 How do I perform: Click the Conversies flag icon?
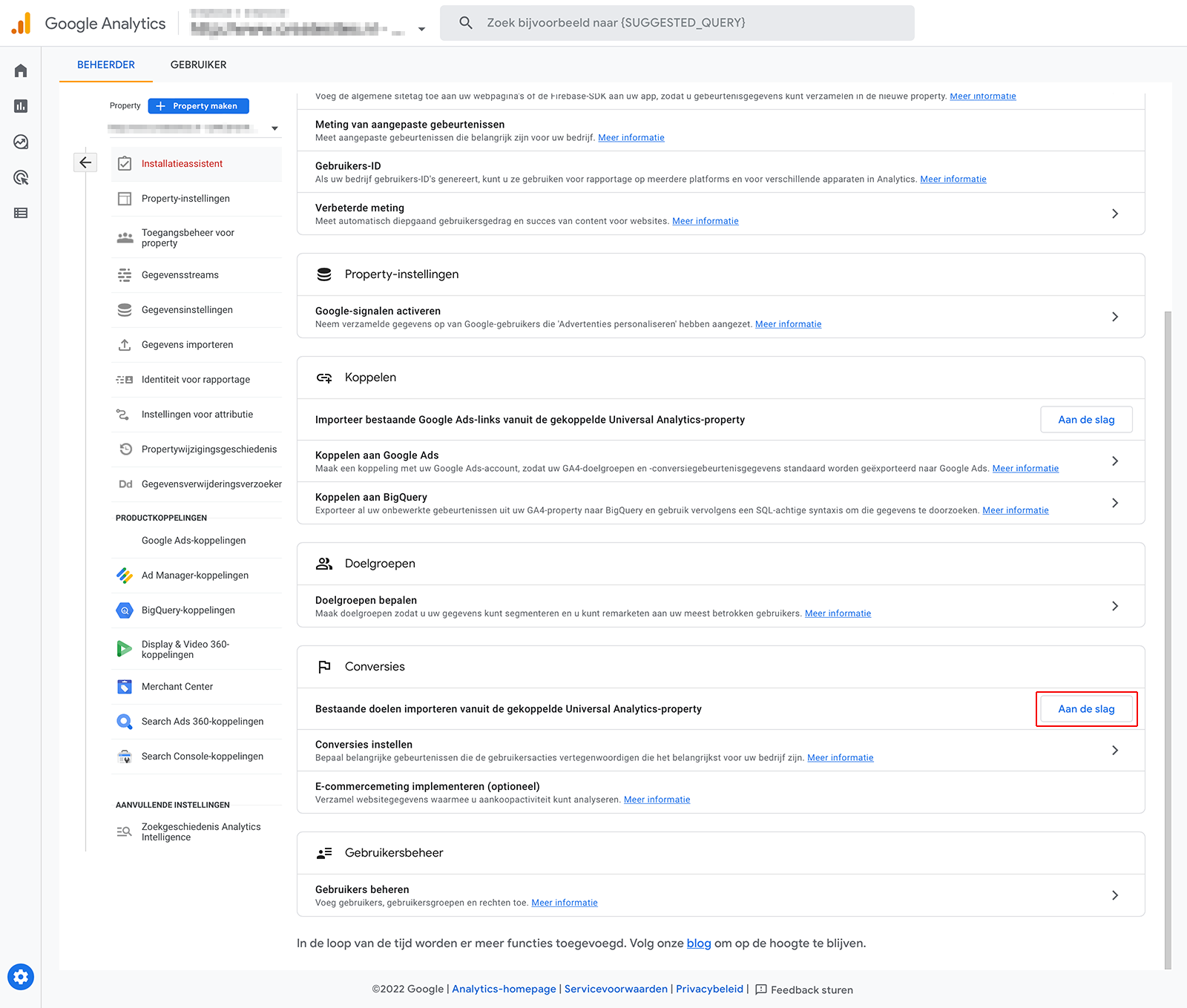click(x=324, y=667)
